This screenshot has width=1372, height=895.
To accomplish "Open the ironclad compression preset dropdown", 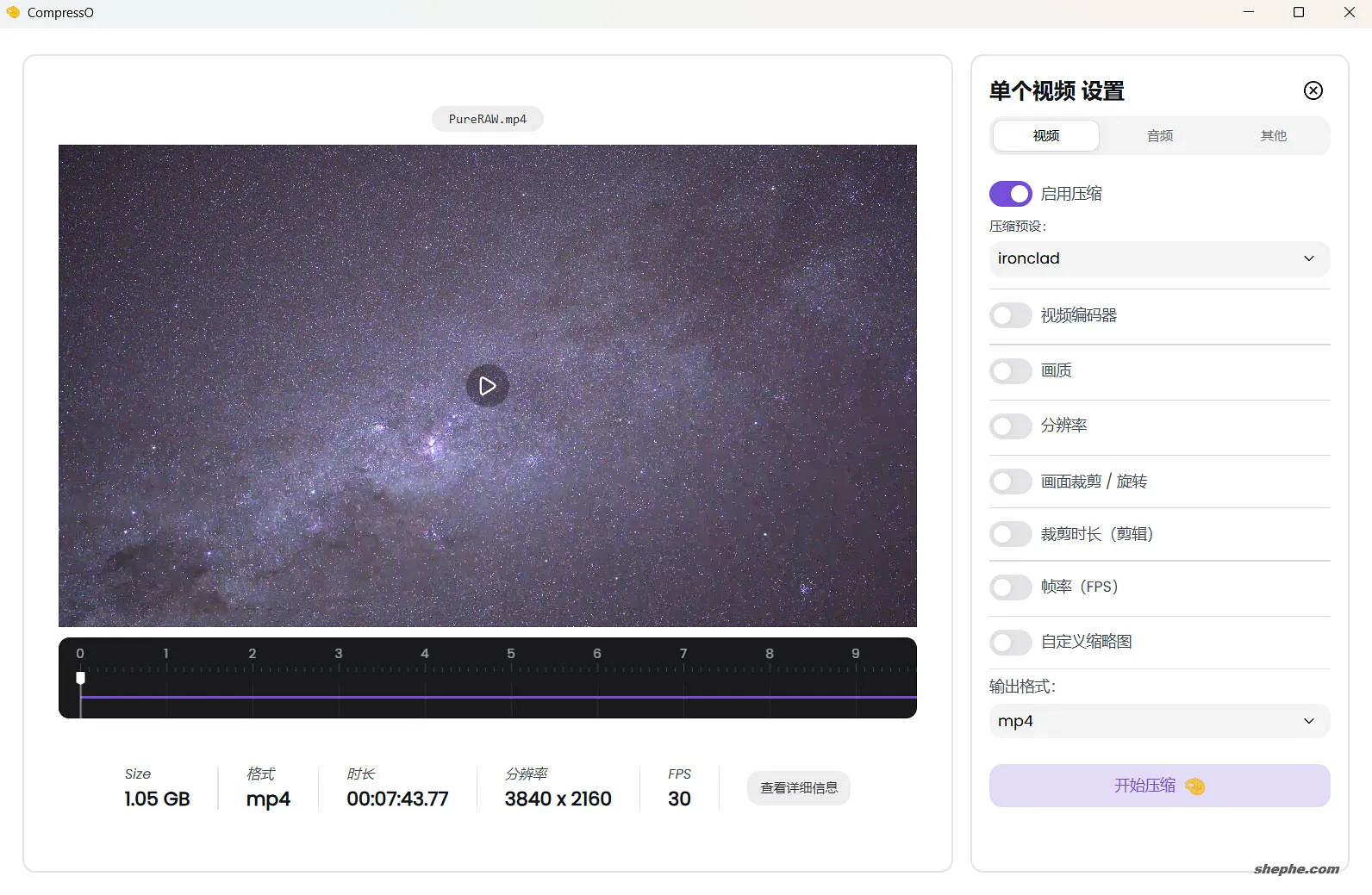I will coord(1159,258).
